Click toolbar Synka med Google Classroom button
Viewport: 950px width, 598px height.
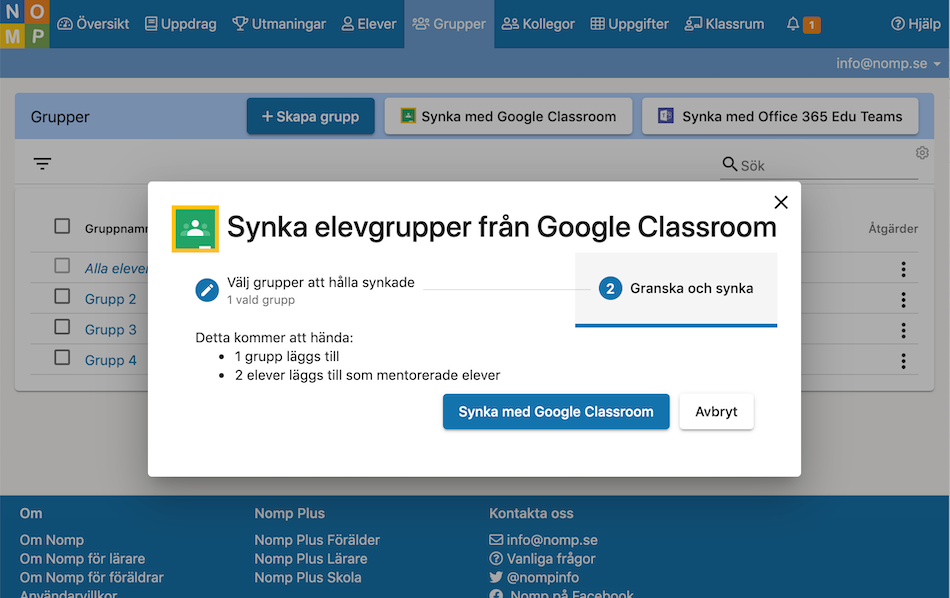point(508,116)
